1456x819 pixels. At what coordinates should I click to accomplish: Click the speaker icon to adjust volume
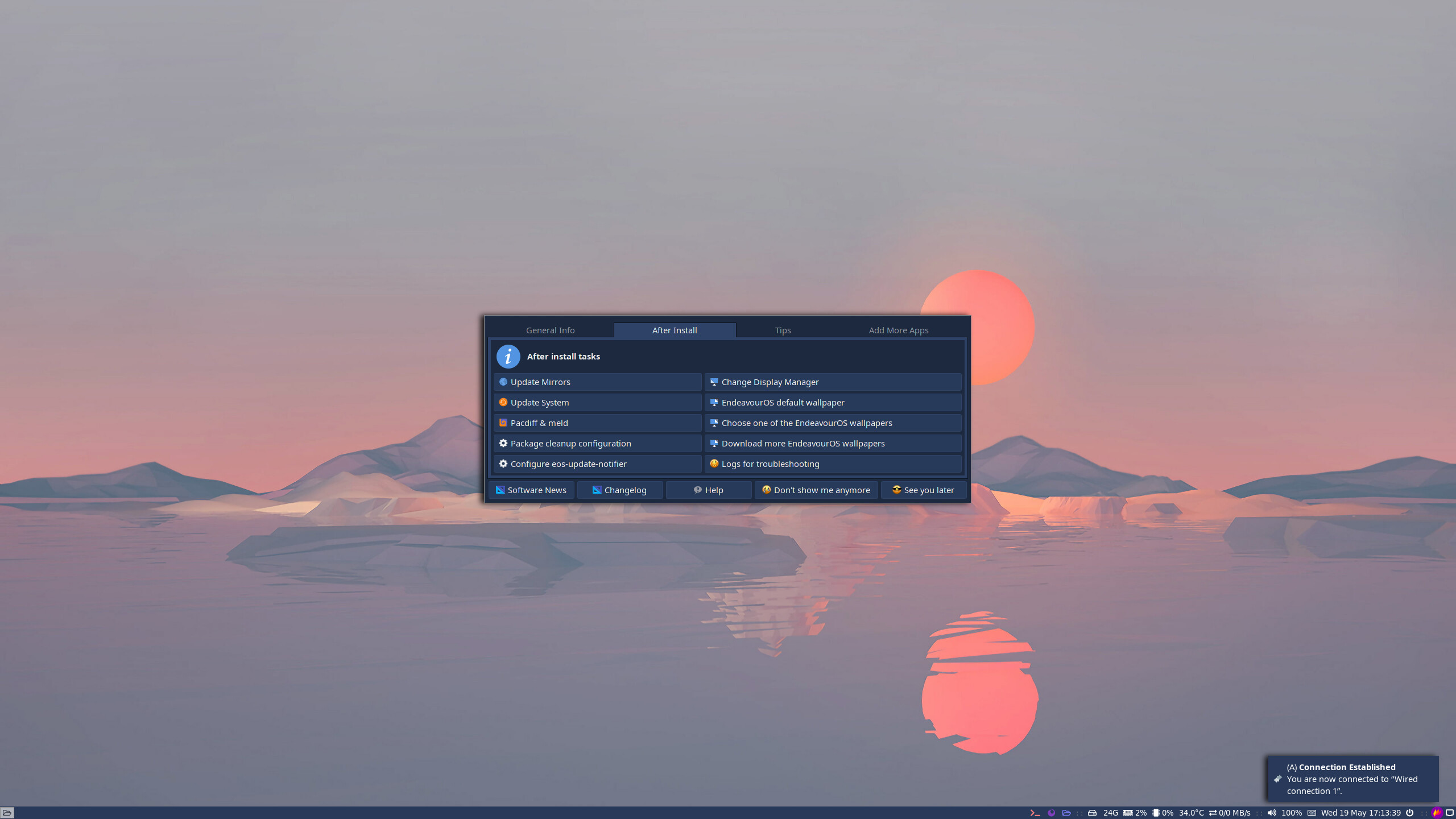coord(1271,812)
